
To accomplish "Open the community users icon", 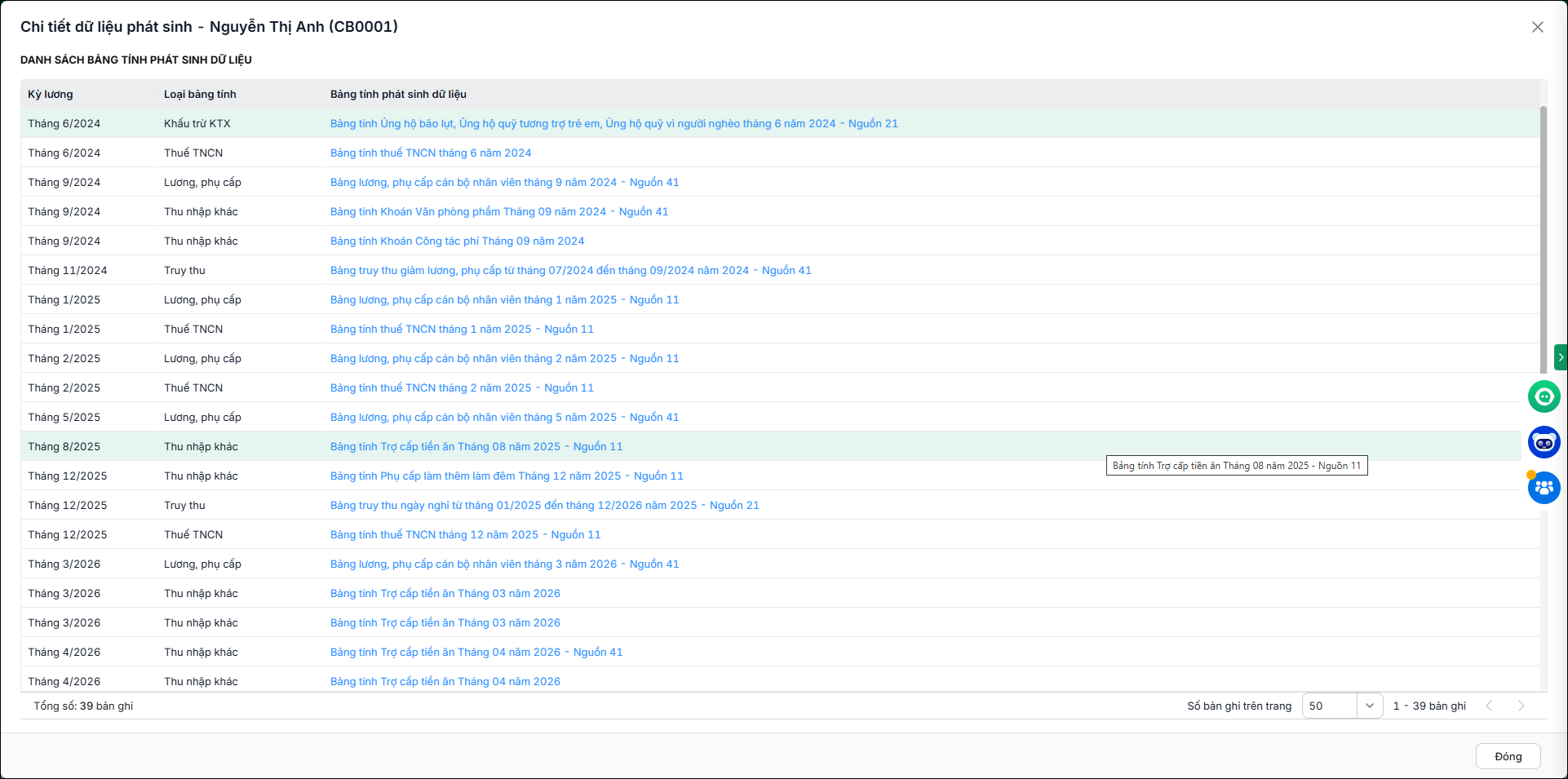I will (x=1544, y=488).
